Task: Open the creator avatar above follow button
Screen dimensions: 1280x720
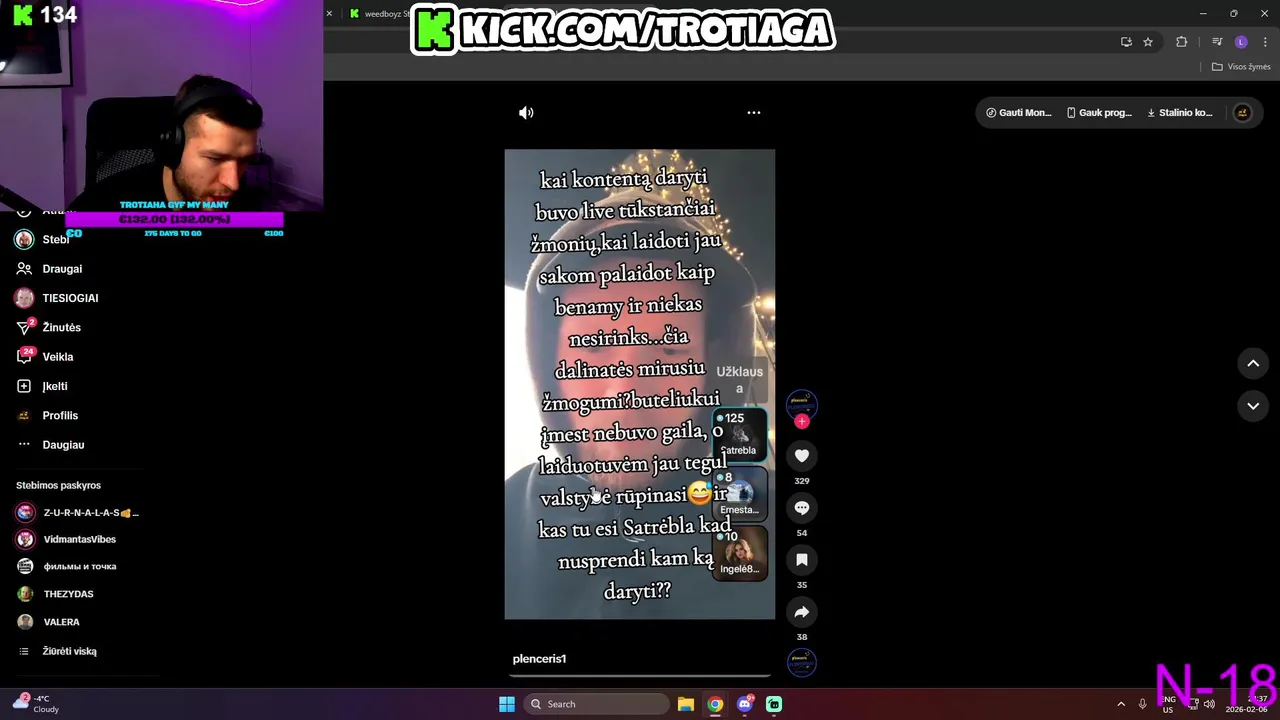Action: pos(802,403)
